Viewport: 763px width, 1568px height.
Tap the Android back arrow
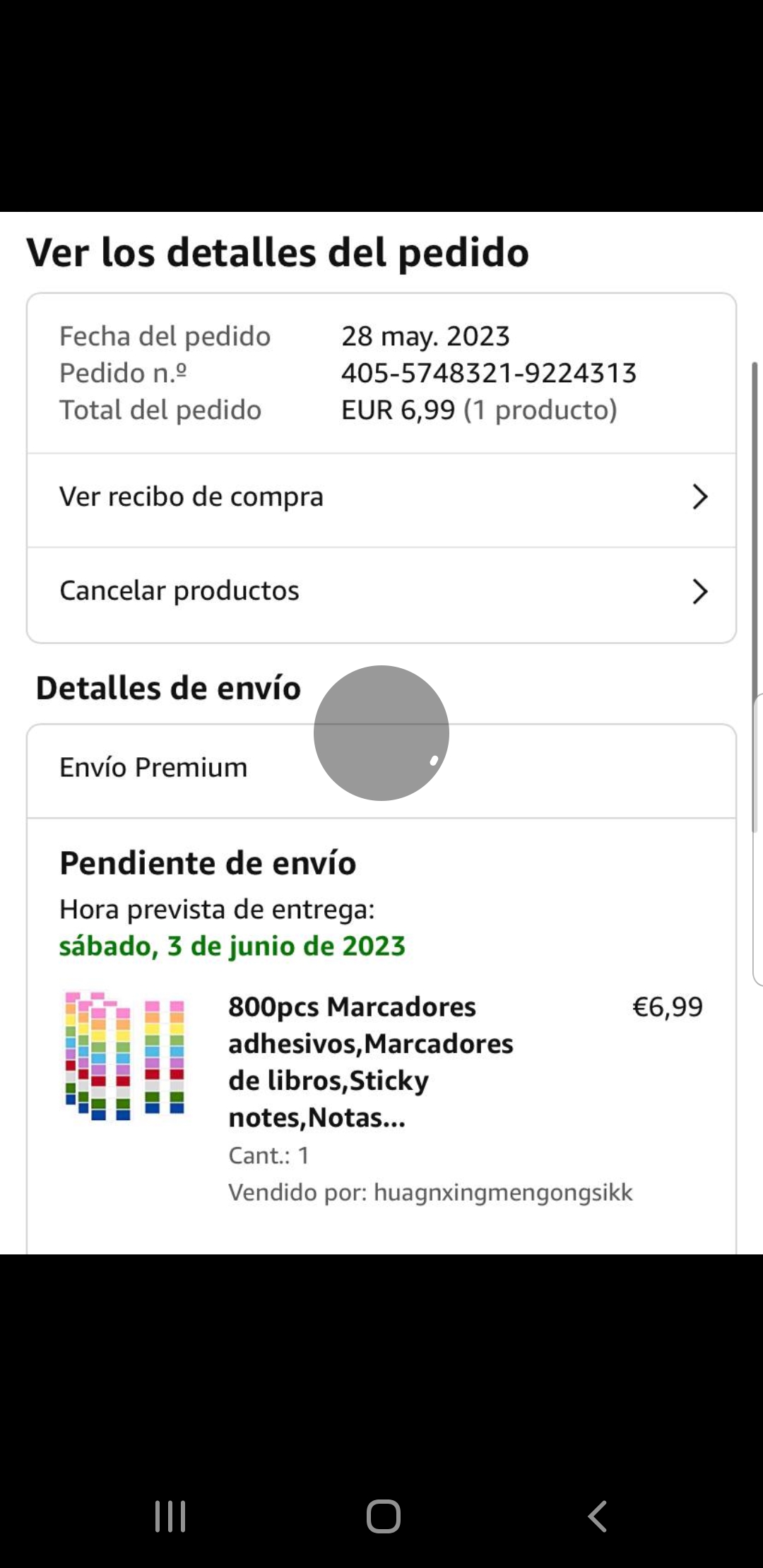[x=598, y=1516]
